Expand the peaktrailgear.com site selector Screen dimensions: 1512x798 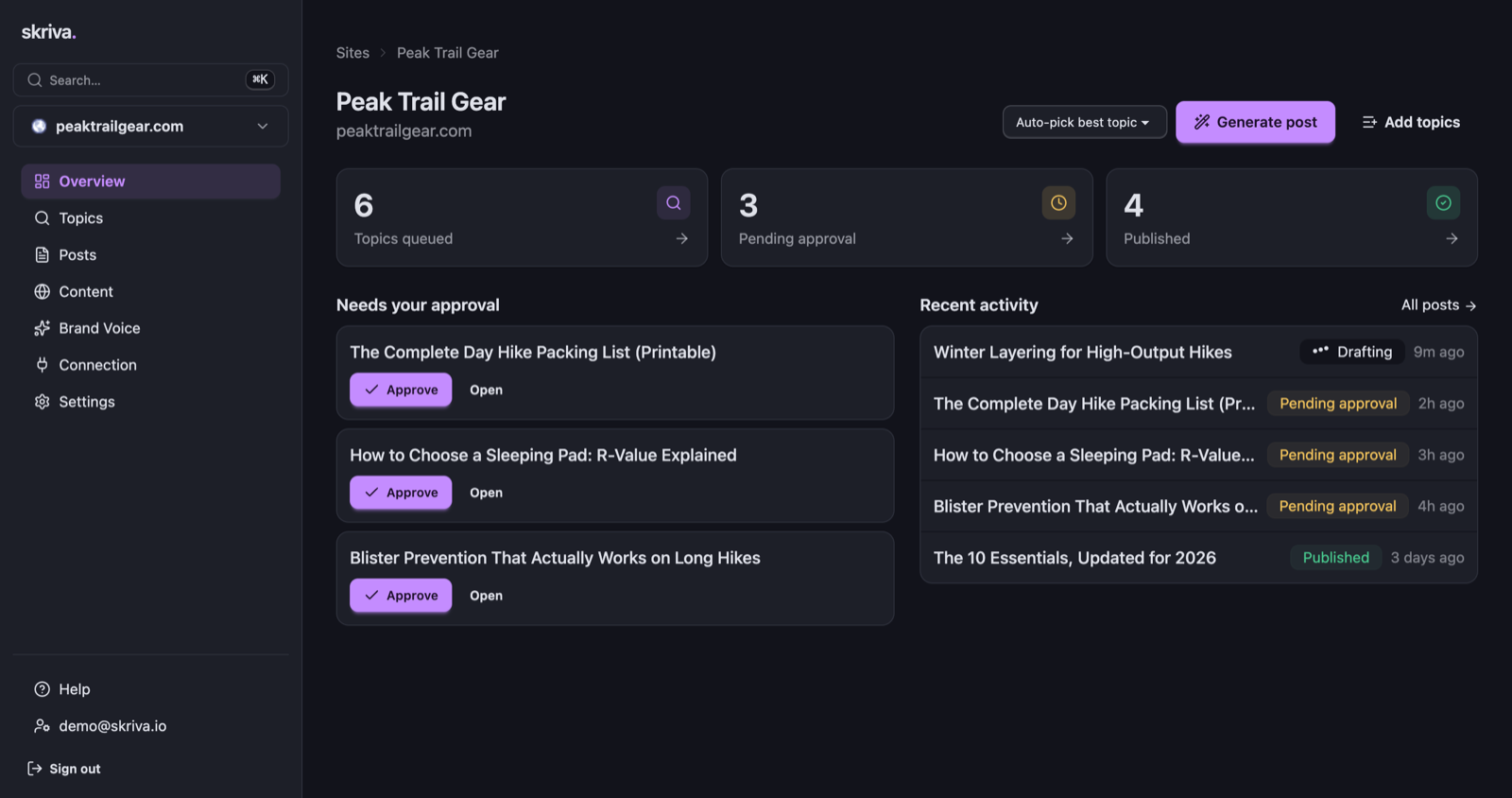151,126
